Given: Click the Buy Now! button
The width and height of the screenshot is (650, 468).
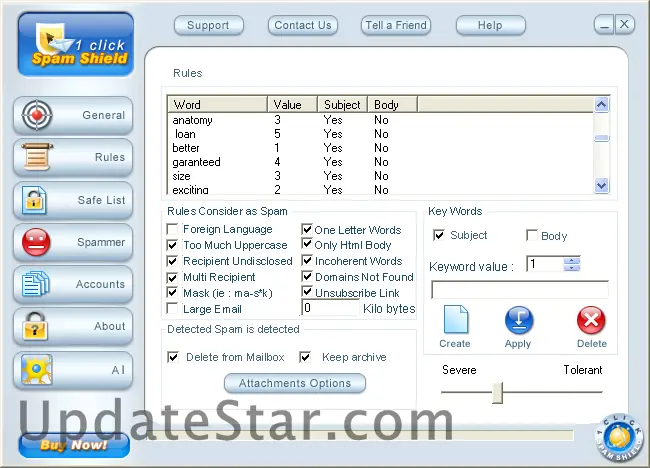Looking at the screenshot, I should (x=74, y=445).
